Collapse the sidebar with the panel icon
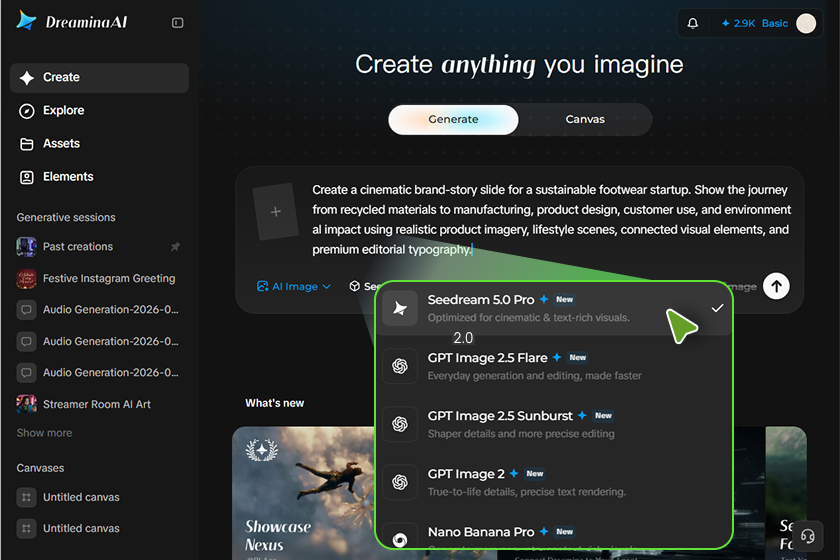Image resolution: width=840 pixels, height=560 pixels. coord(177,23)
